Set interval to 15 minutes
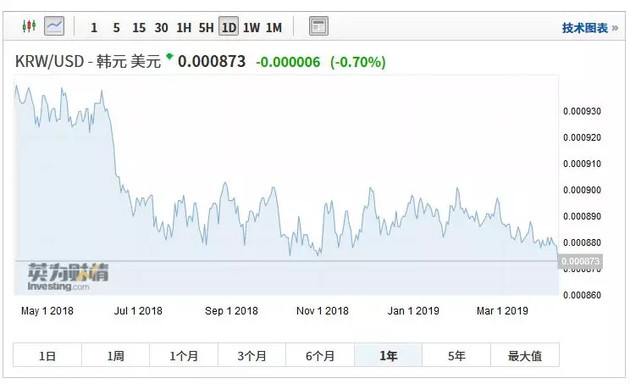 click(139, 27)
